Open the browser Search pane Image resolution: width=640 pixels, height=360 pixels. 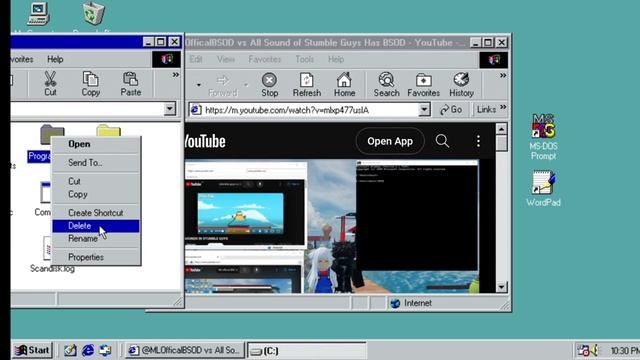point(386,84)
